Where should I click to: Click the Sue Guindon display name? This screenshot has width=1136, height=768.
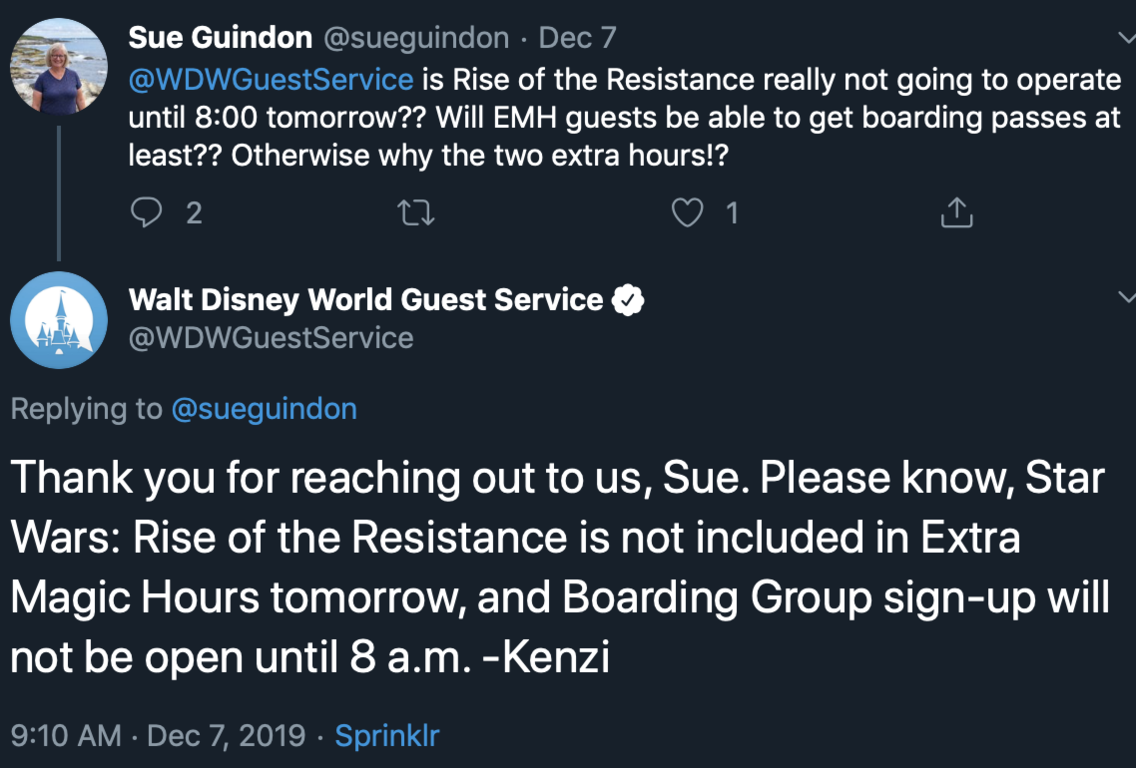pos(220,38)
